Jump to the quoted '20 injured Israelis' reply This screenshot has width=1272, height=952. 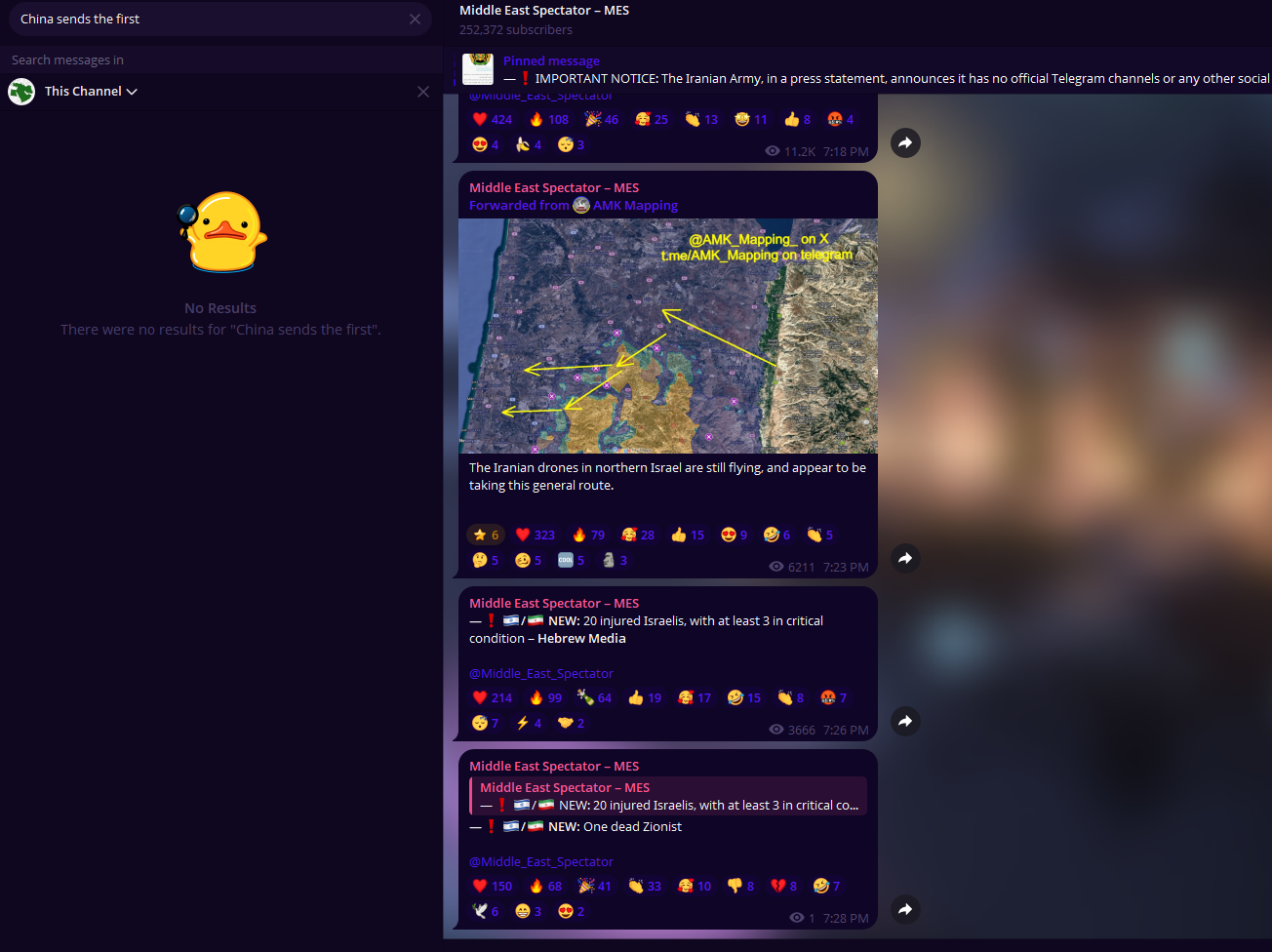pyautogui.click(x=668, y=796)
